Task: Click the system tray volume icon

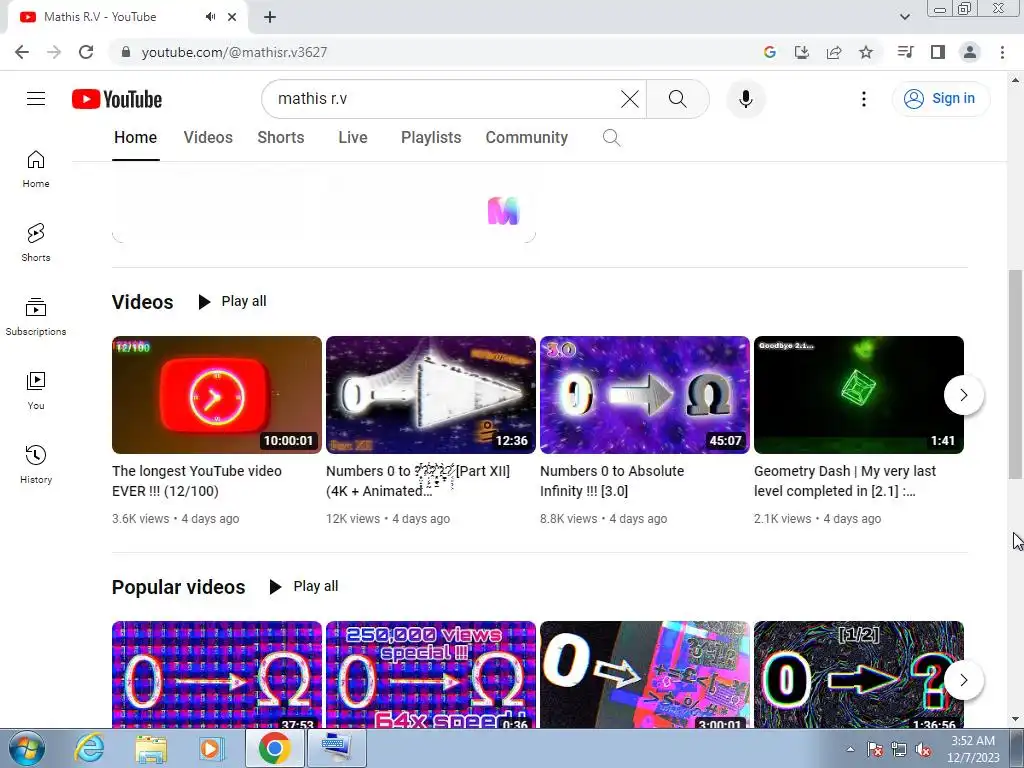Action: tap(923, 750)
